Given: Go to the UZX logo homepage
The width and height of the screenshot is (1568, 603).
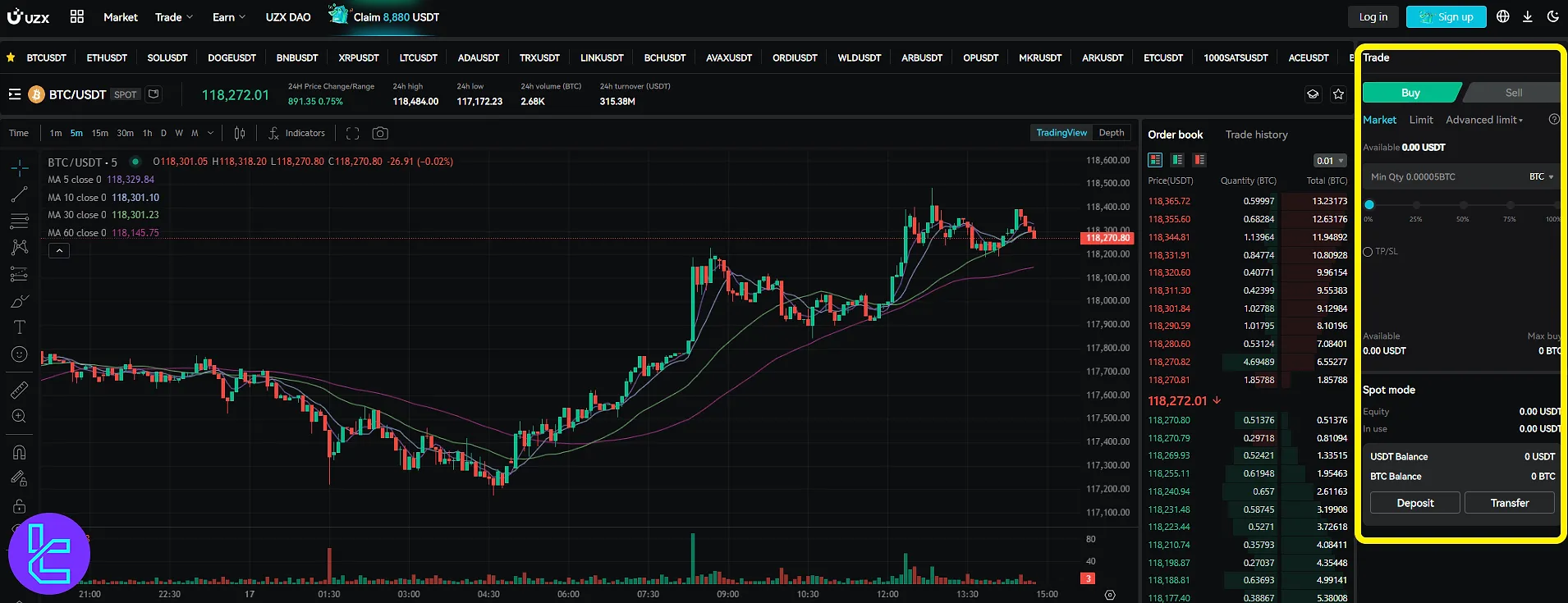Looking at the screenshot, I should [x=29, y=16].
